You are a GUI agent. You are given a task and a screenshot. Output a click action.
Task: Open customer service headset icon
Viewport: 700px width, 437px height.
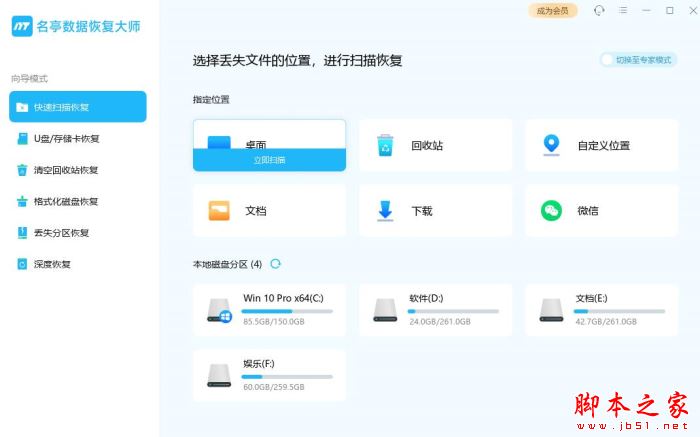599,10
